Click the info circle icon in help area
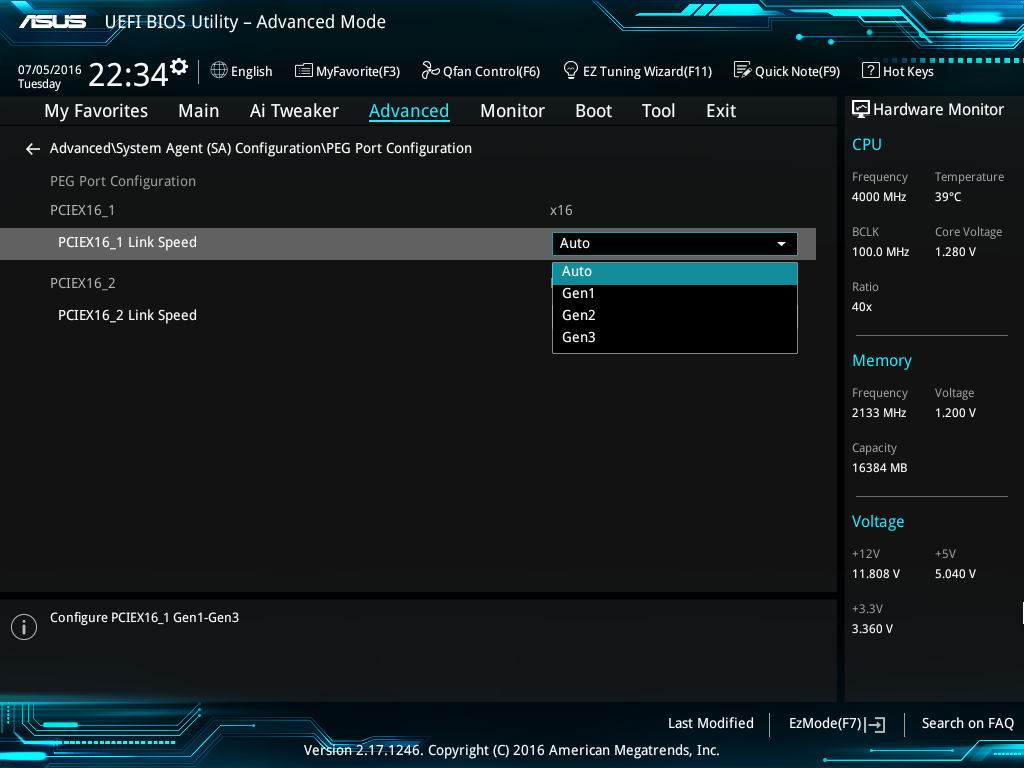 [x=24, y=627]
